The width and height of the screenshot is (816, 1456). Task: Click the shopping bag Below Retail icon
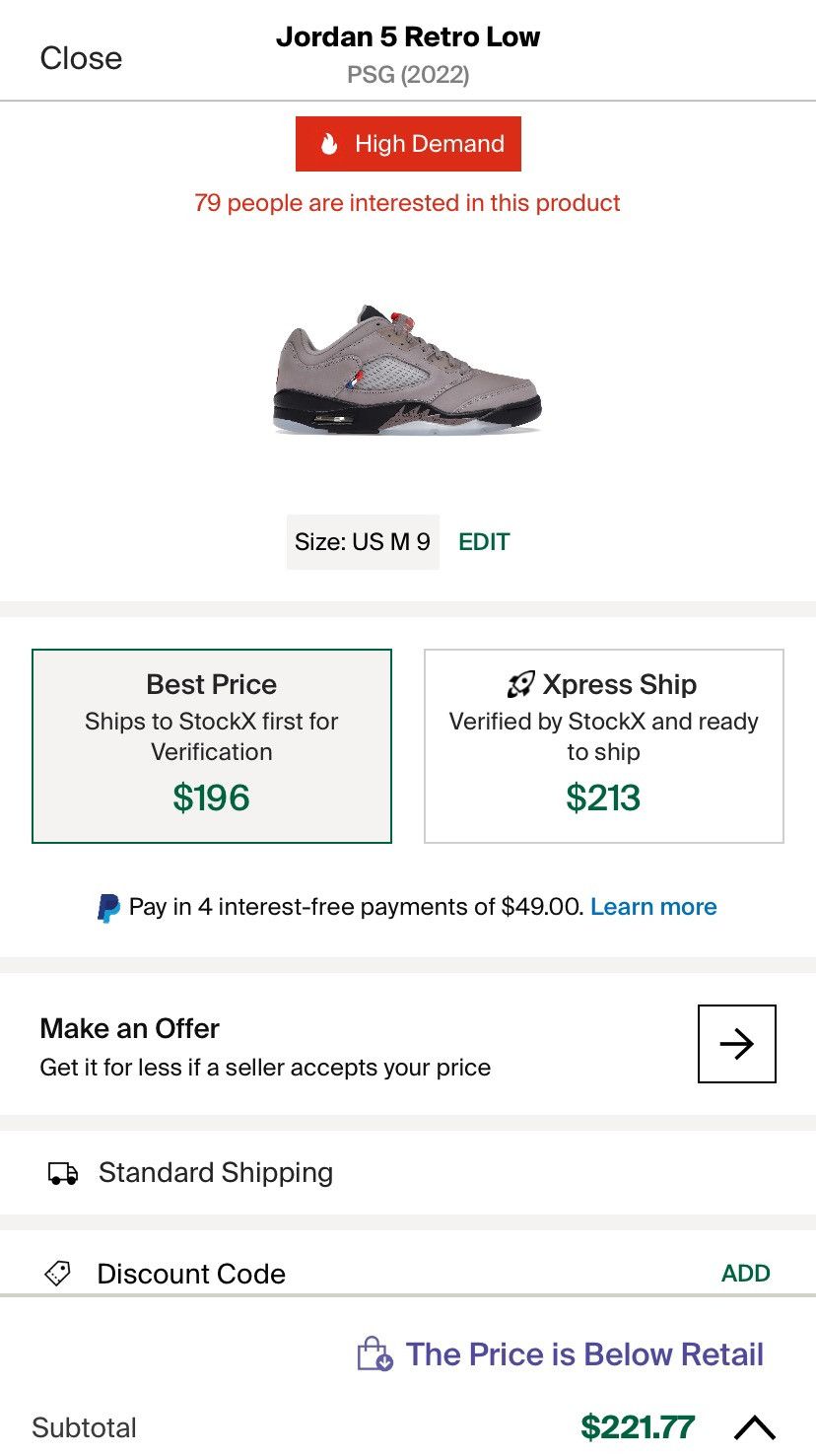tap(374, 1354)
